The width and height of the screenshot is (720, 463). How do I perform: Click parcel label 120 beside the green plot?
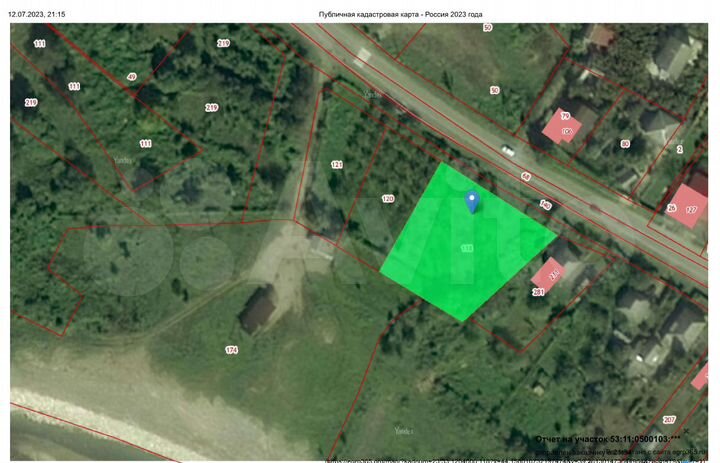tap(388, 198)
